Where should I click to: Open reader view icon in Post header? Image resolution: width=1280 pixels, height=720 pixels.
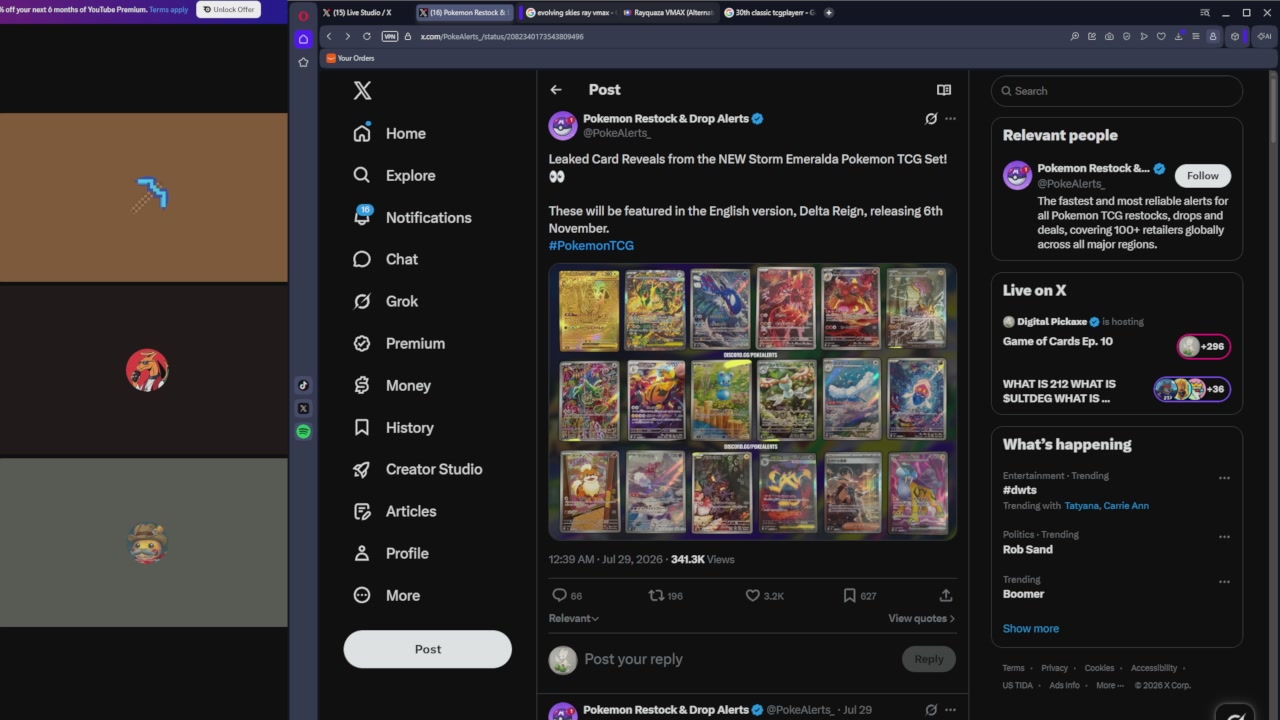(943, 90)
